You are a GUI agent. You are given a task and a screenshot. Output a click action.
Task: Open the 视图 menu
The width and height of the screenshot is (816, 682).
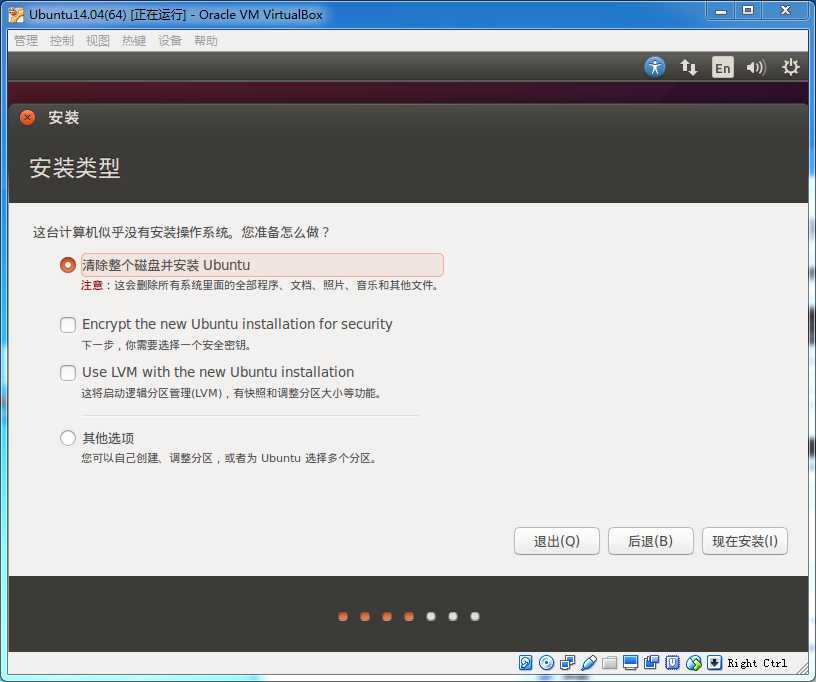coord(98,41)
